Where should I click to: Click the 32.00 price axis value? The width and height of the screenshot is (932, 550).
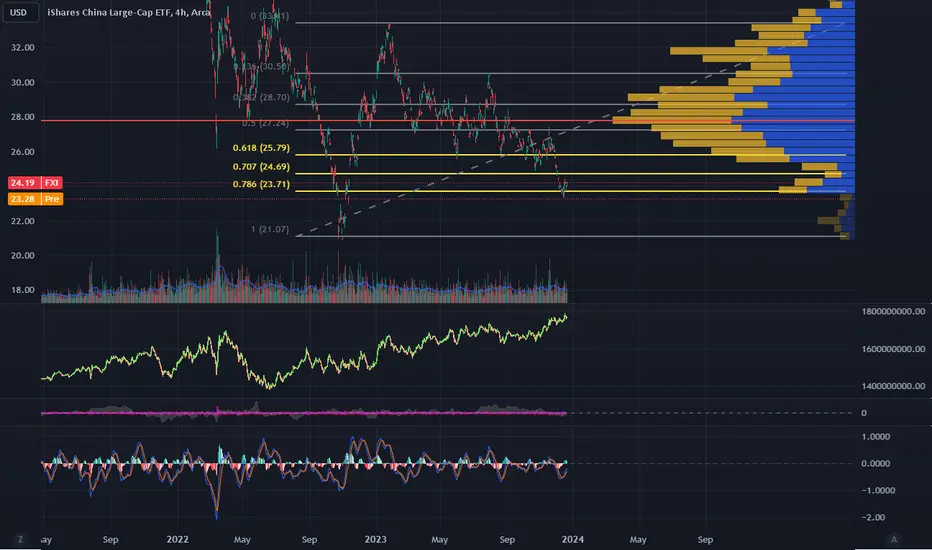23,48
